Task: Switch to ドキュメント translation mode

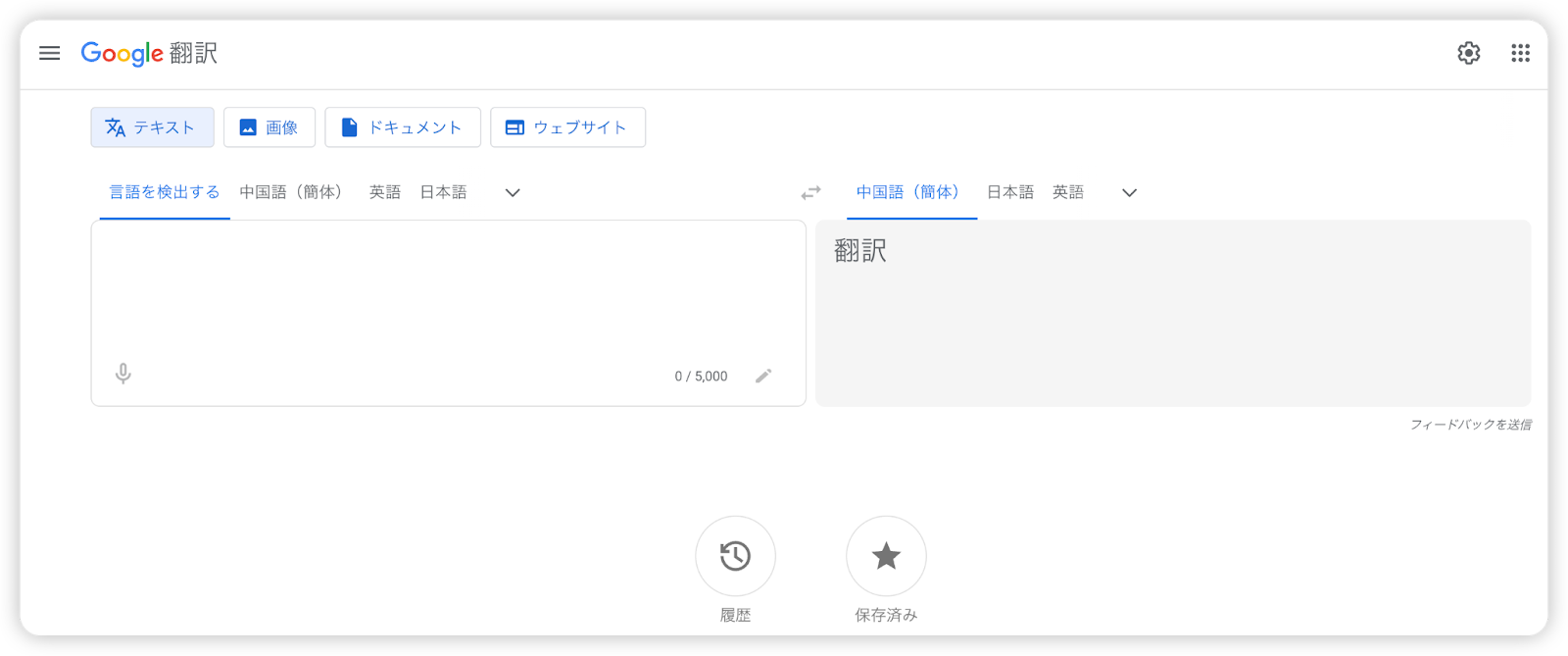Action: [x=403, y=127]
